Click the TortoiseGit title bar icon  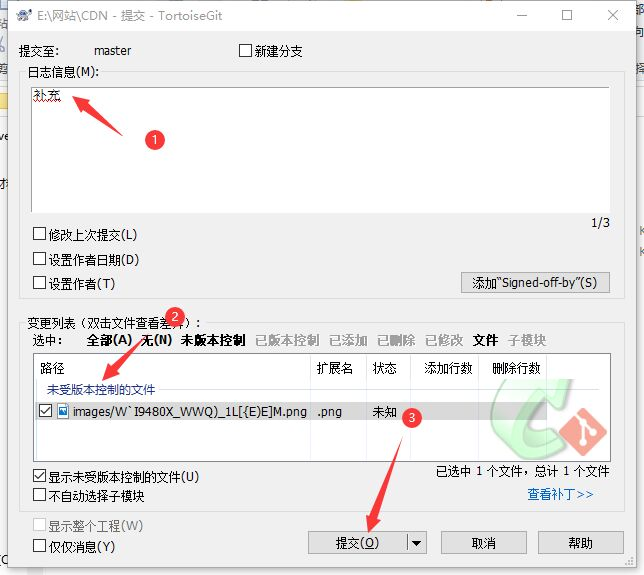[24, 16]
